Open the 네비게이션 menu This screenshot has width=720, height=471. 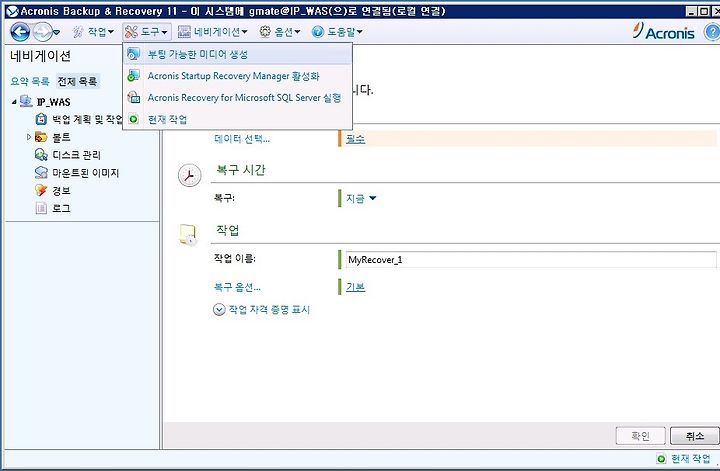click(213, 32)
